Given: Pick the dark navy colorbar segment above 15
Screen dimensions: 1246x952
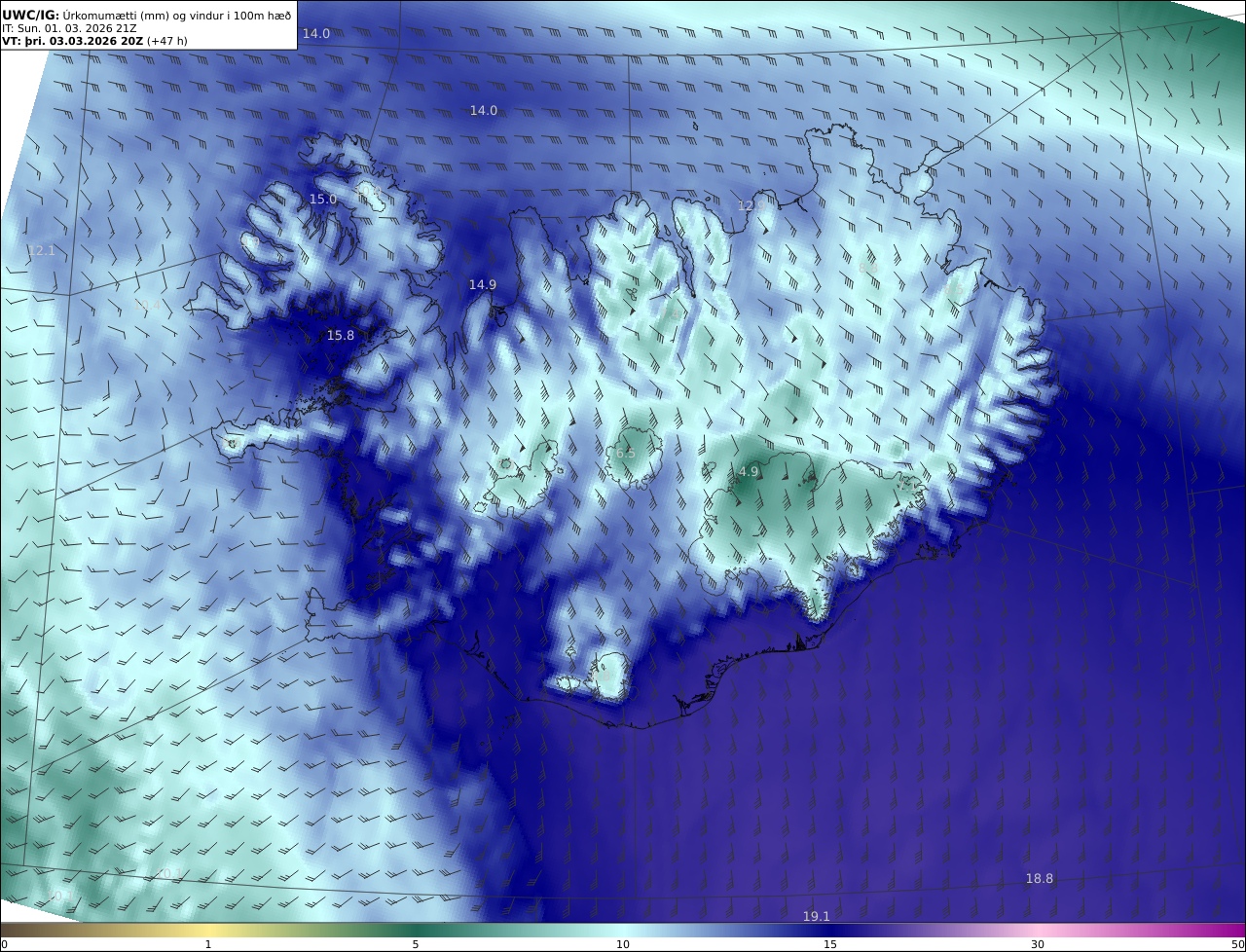Looking at the screenshot, I should 830,931.
